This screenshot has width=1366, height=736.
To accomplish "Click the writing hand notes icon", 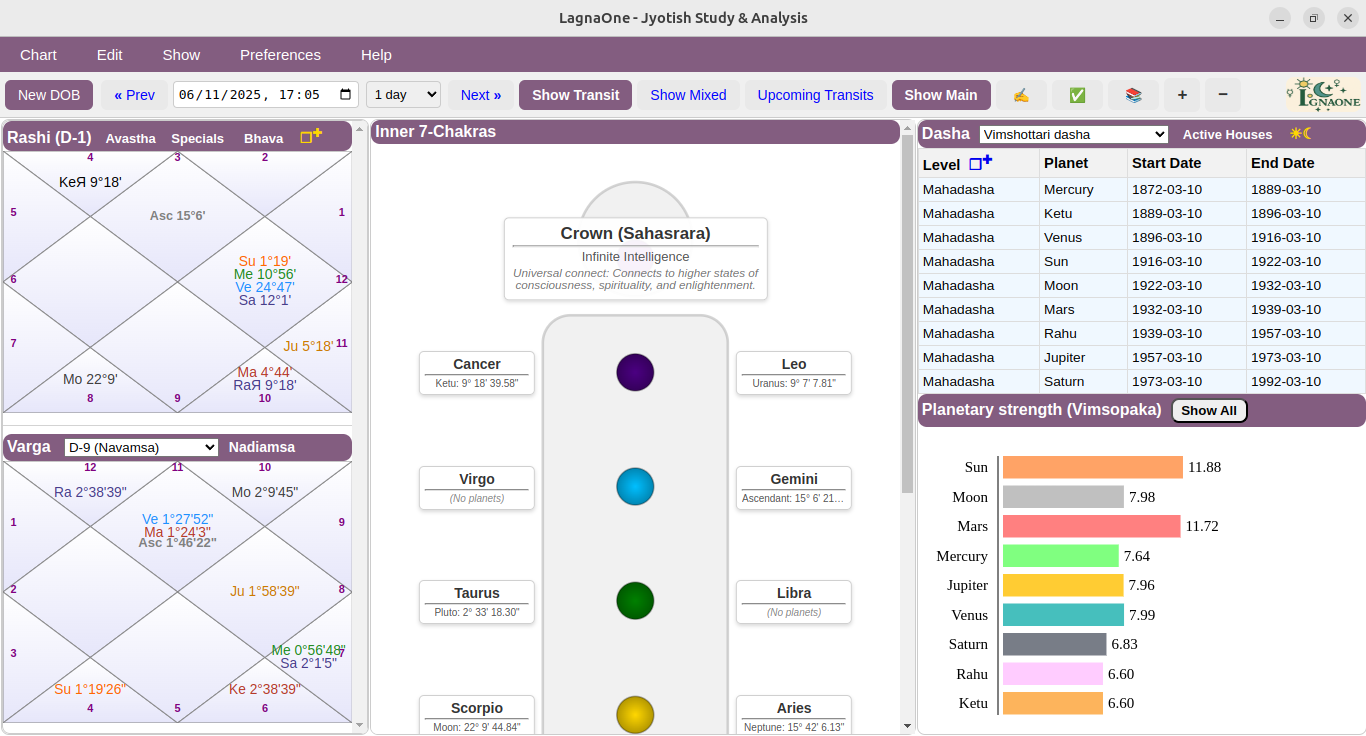I will click(1021, 95).
